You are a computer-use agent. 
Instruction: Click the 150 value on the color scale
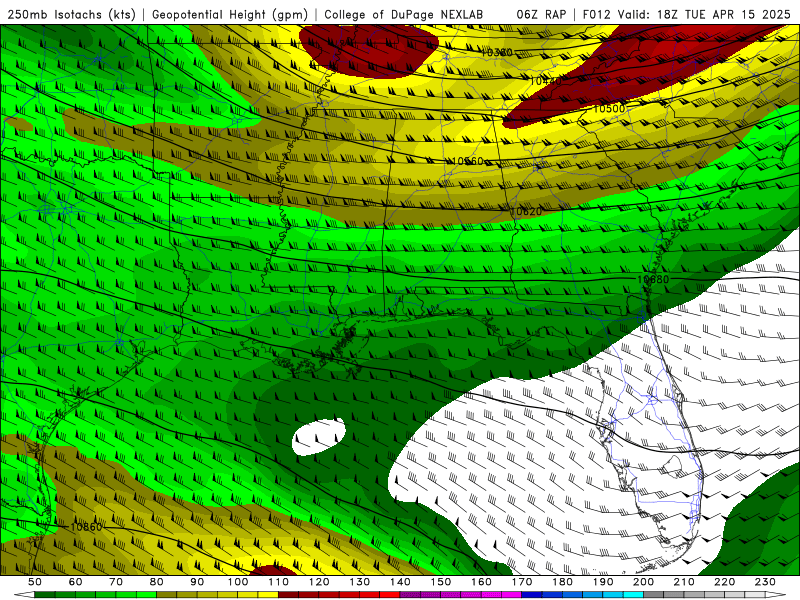(441, 582)
